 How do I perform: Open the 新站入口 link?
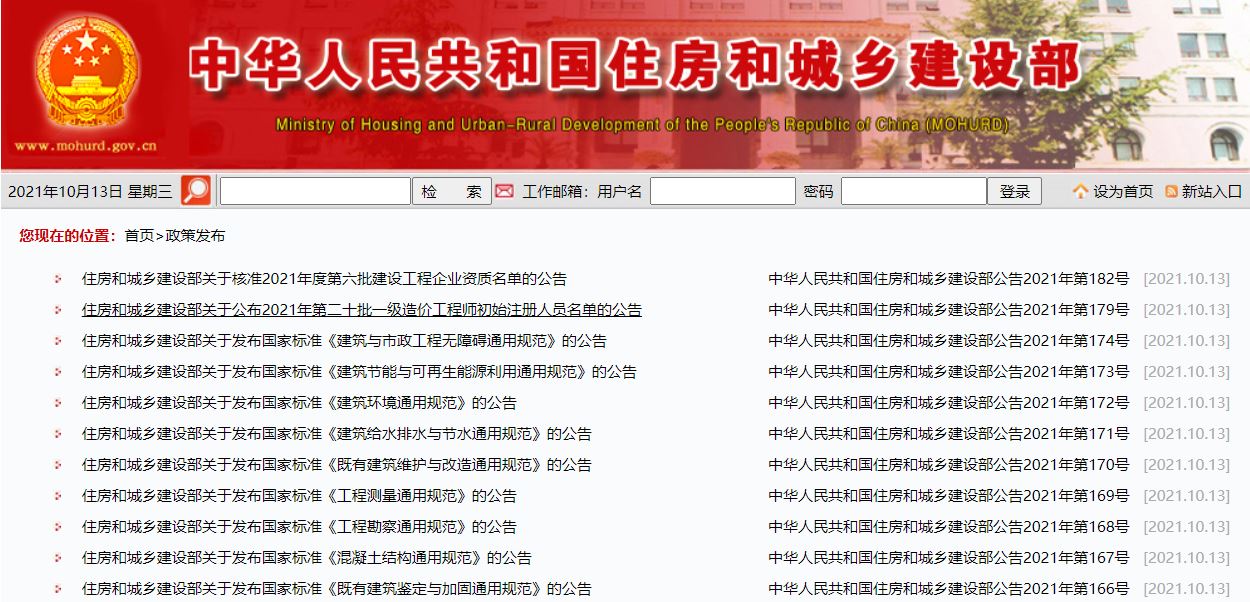coord(1211,191)
